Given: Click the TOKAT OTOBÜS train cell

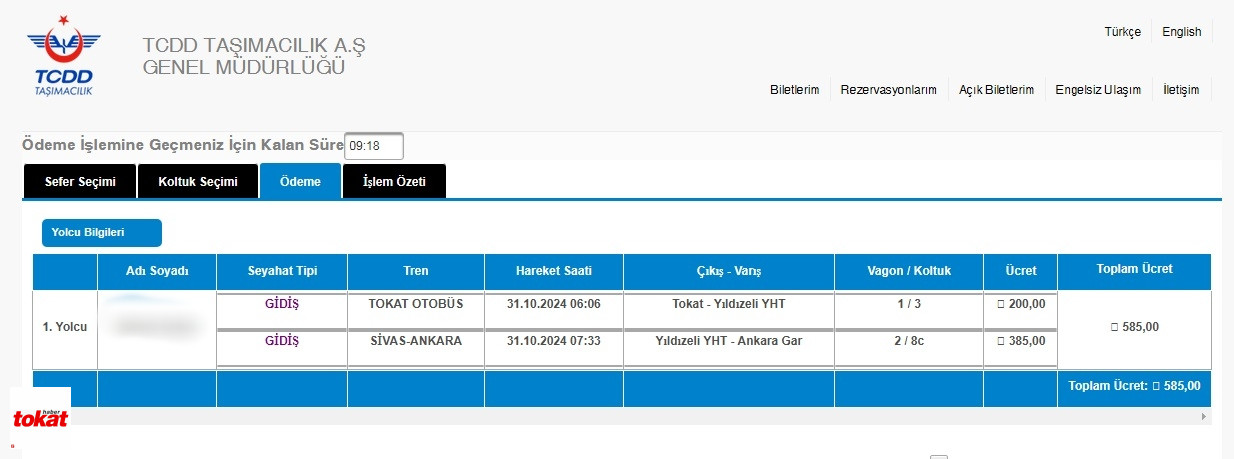Looking at the screenshot, I should point(416,304).
